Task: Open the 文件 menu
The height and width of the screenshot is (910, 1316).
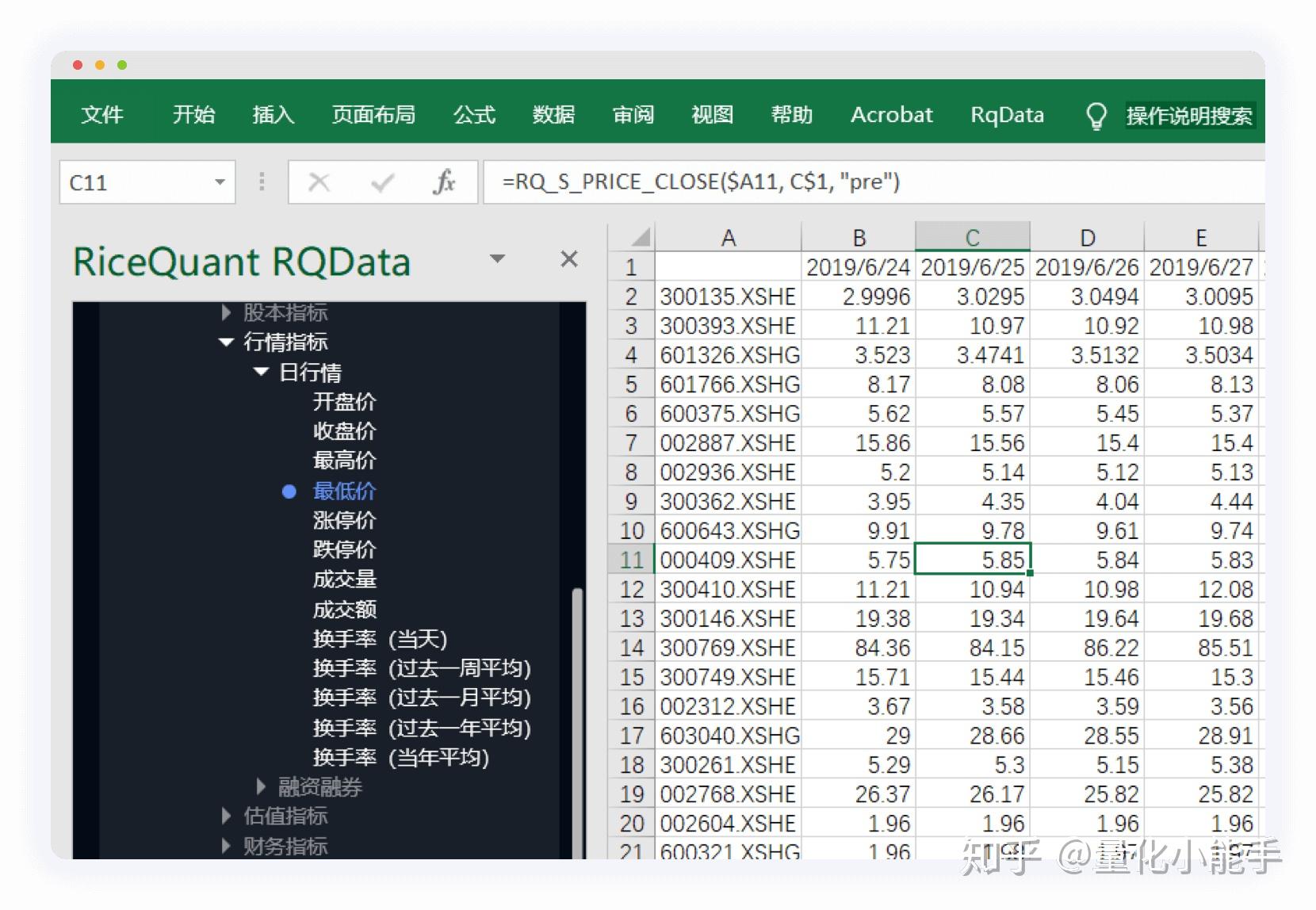Action: 102,115
